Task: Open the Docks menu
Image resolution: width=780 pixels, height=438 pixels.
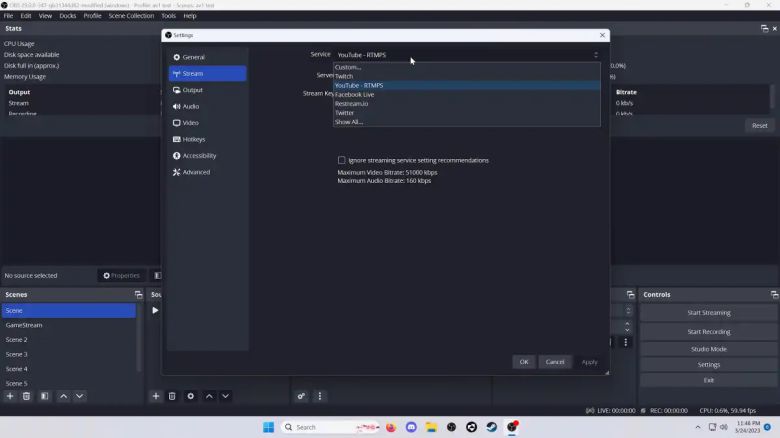Action: [x=68, y=16]
